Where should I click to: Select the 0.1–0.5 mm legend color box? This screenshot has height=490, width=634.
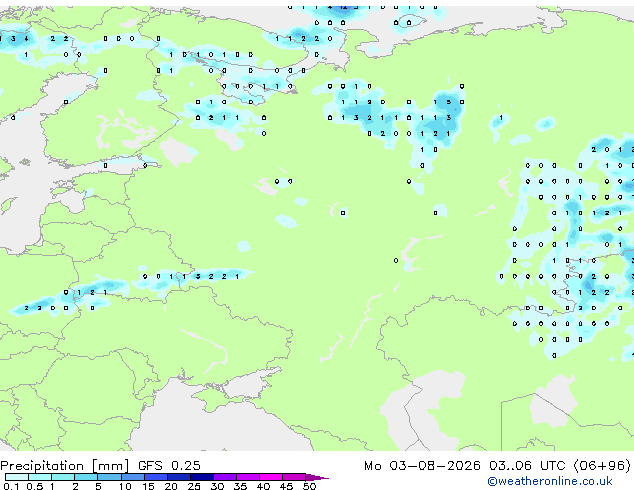17,477
